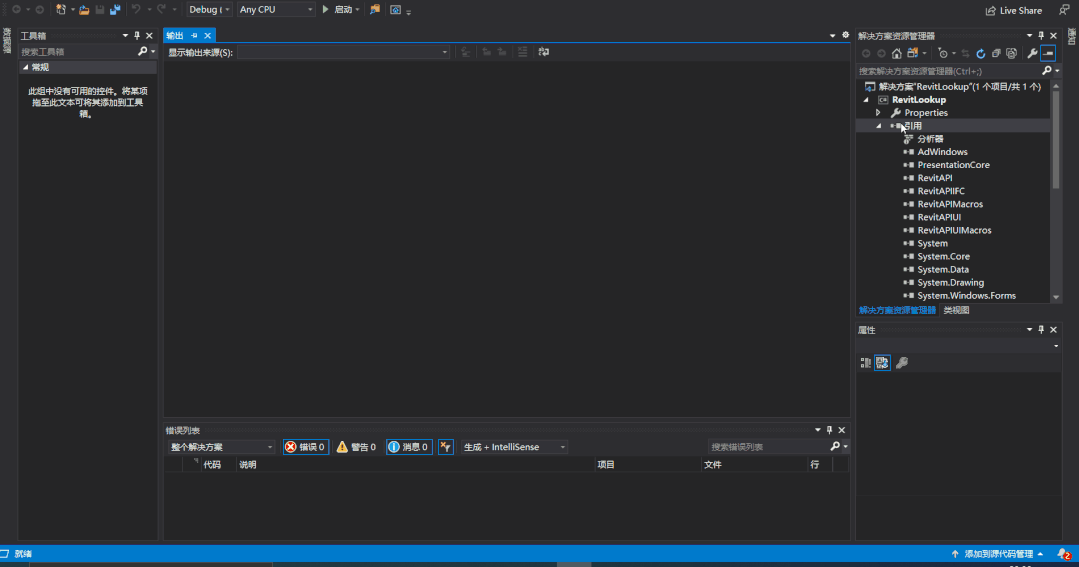Open the Any CPU platform dropdown
The height and width of the screenshot is (567, 1079).
tap(275, 9)
